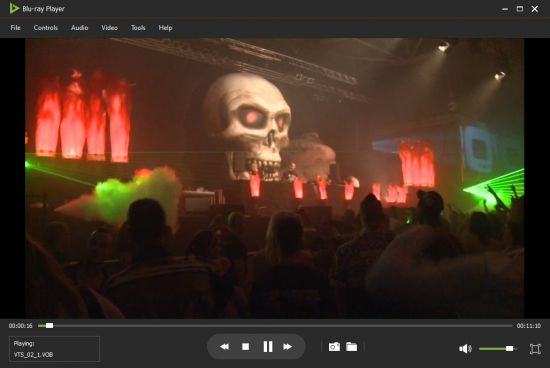Click the VTS_02_1.VOB file name

33,355
